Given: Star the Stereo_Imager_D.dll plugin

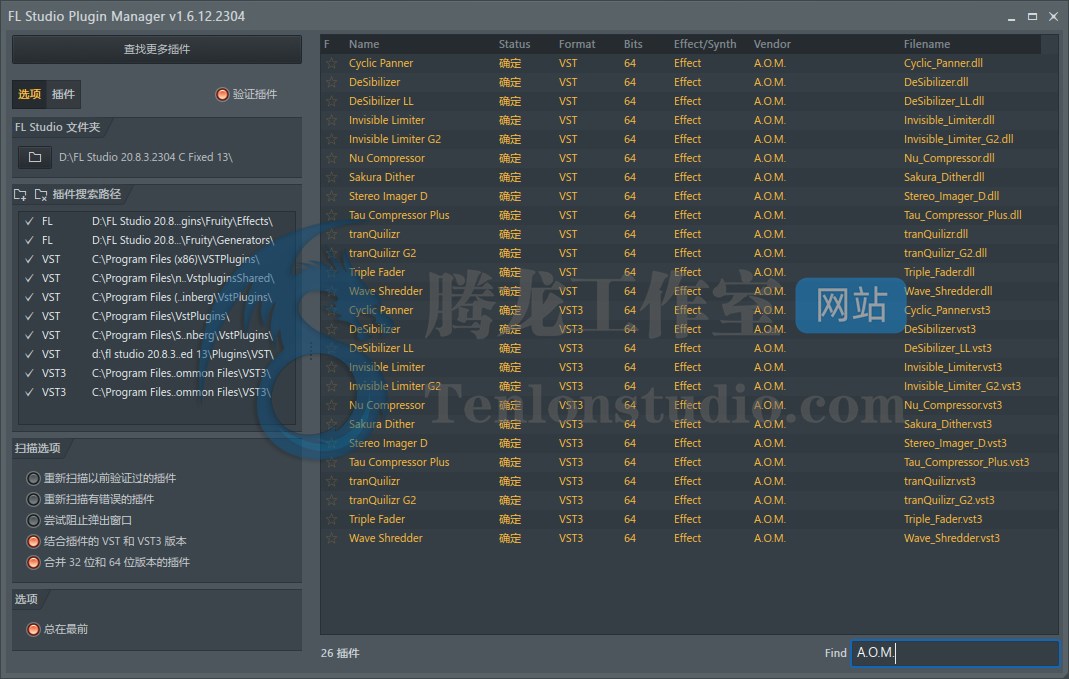Looking at the screenshot, I should 331,196.
